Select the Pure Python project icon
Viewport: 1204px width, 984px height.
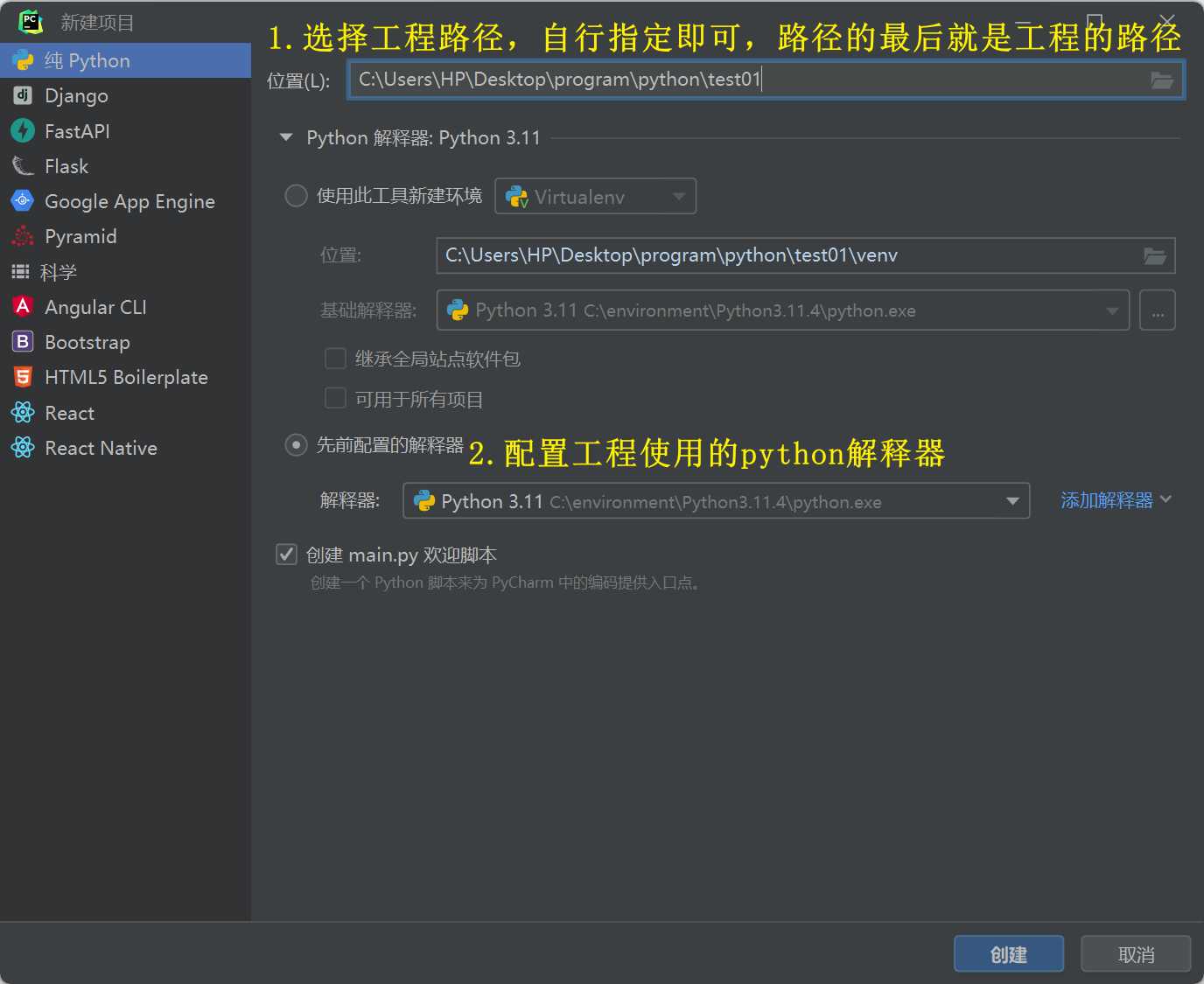23,60
